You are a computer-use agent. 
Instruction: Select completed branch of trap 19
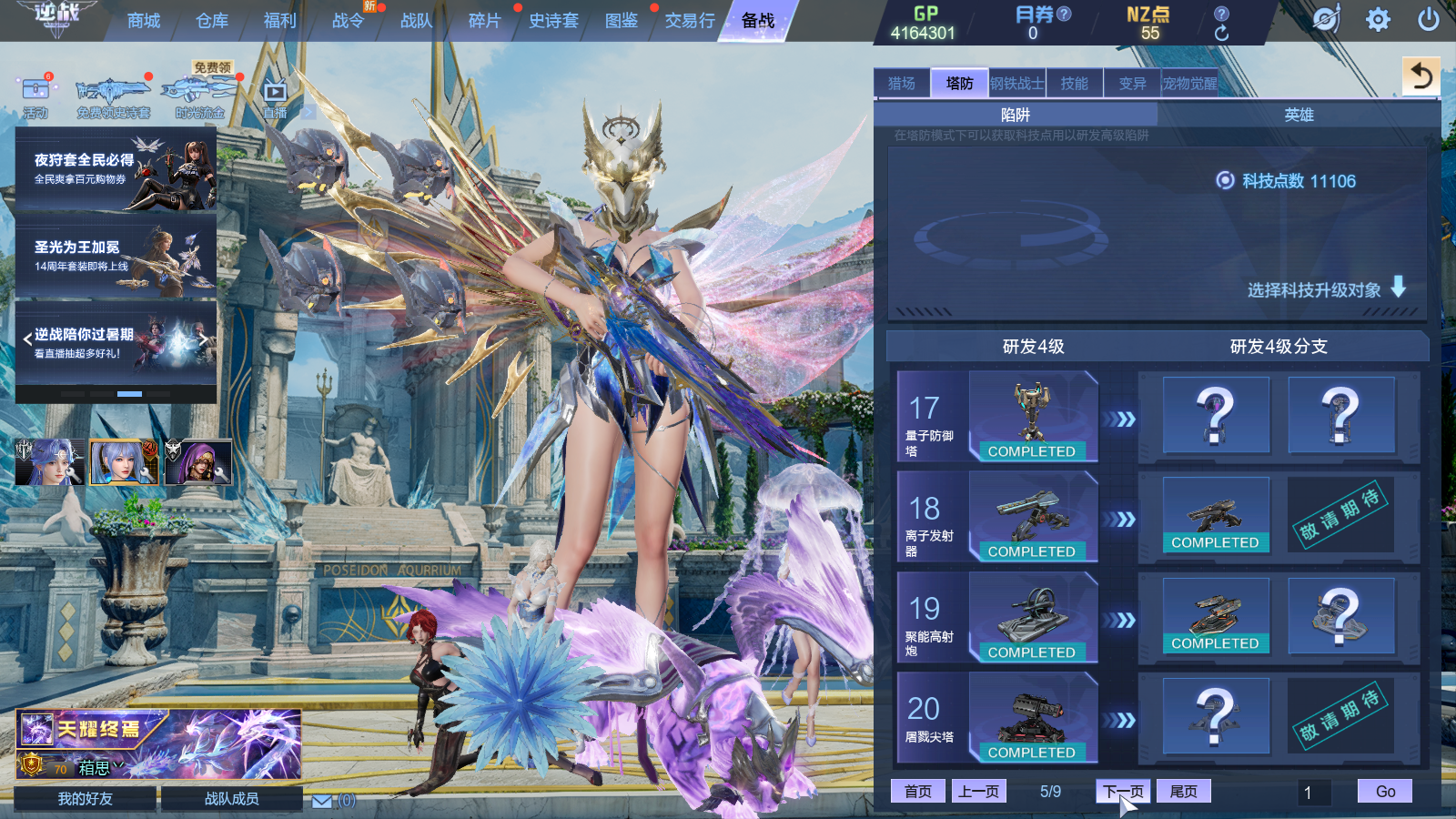click(x=1216, y=616)
